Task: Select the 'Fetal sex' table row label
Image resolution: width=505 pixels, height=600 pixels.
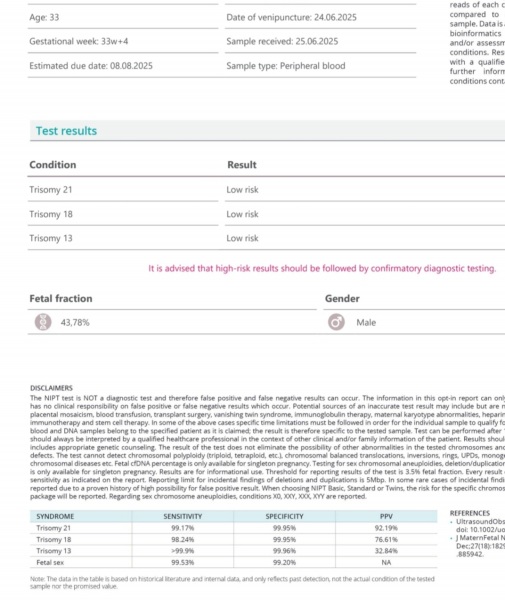Action: (x=50, y=562)
